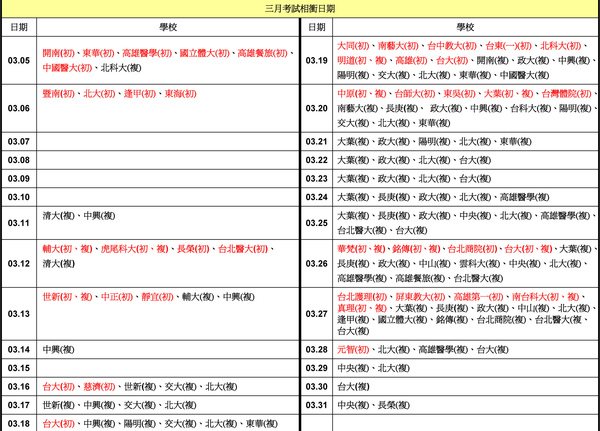Image resolution: width=600 pixels, height=431 pixels.
Task: Click 長榮(複) in the 03.31 row
Action: tap(394, 405)
